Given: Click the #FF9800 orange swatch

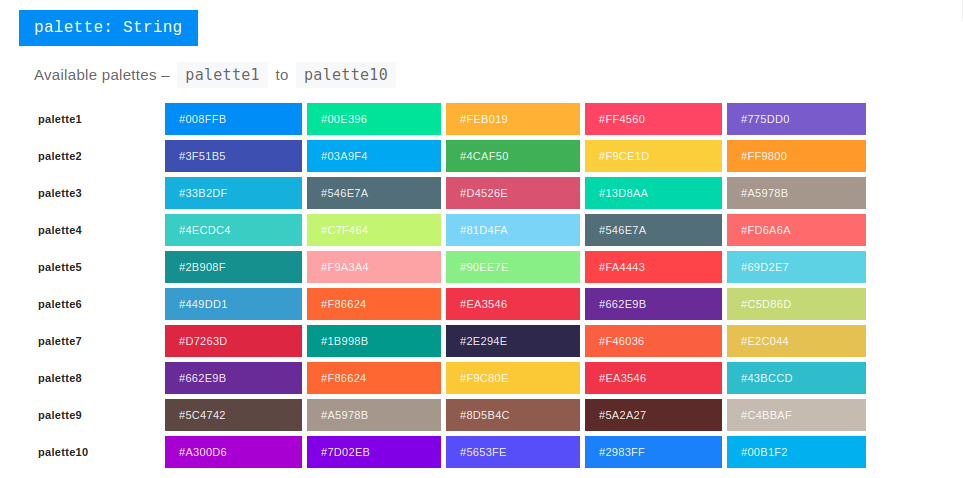Looking at the screenshot, I should click(x=796, y=156).
